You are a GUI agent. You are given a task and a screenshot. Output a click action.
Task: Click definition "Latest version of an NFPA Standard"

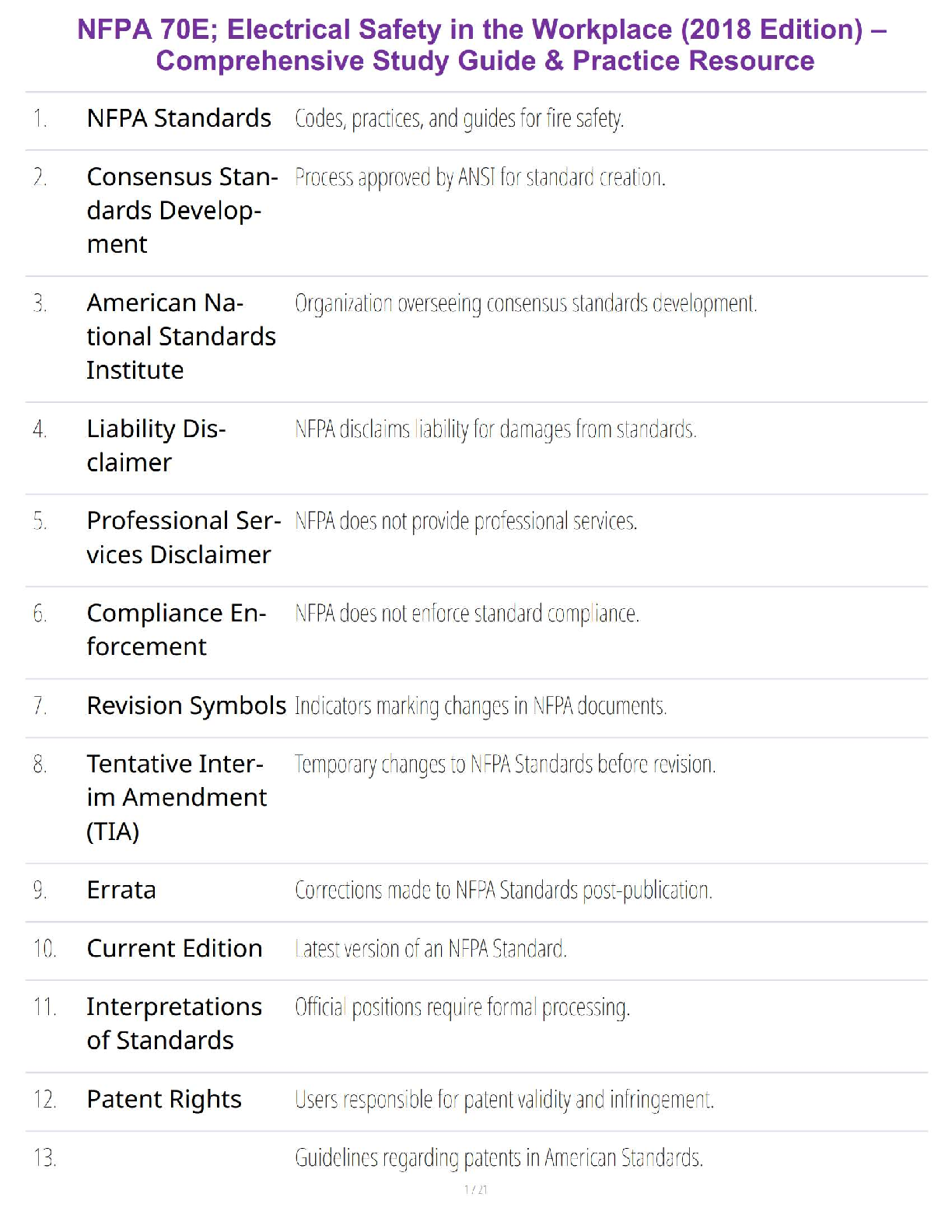point(430,949)
